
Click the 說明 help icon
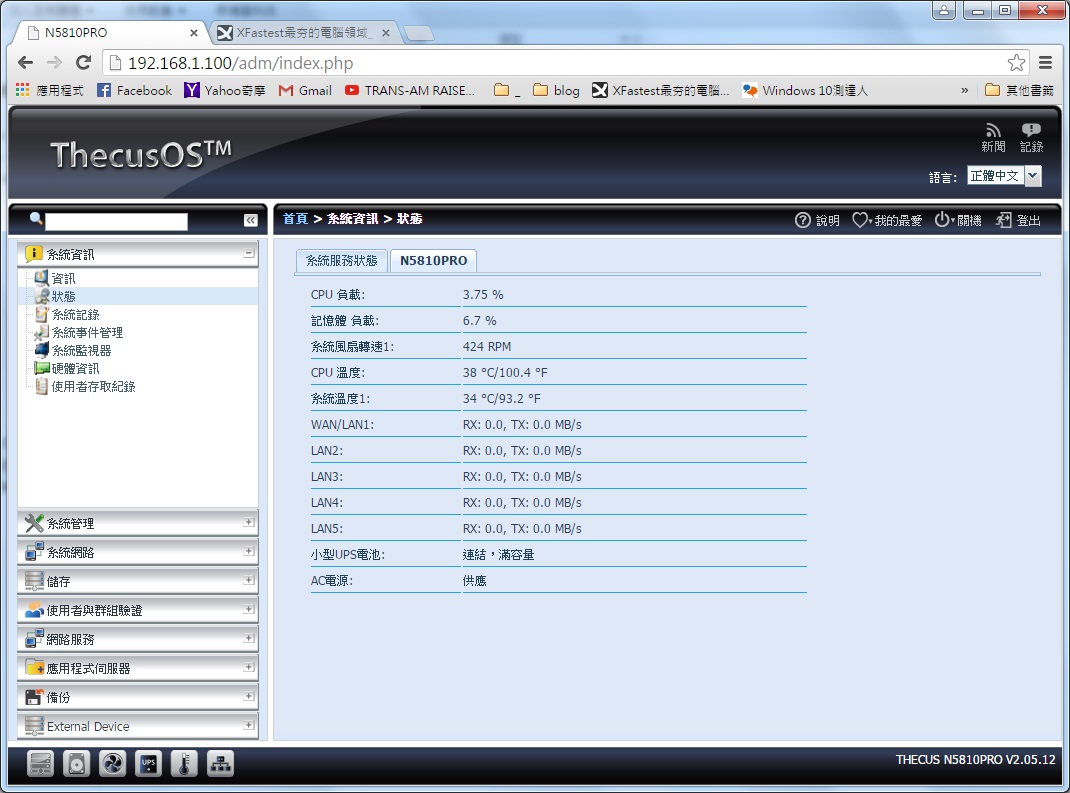[x=817, y=220]
